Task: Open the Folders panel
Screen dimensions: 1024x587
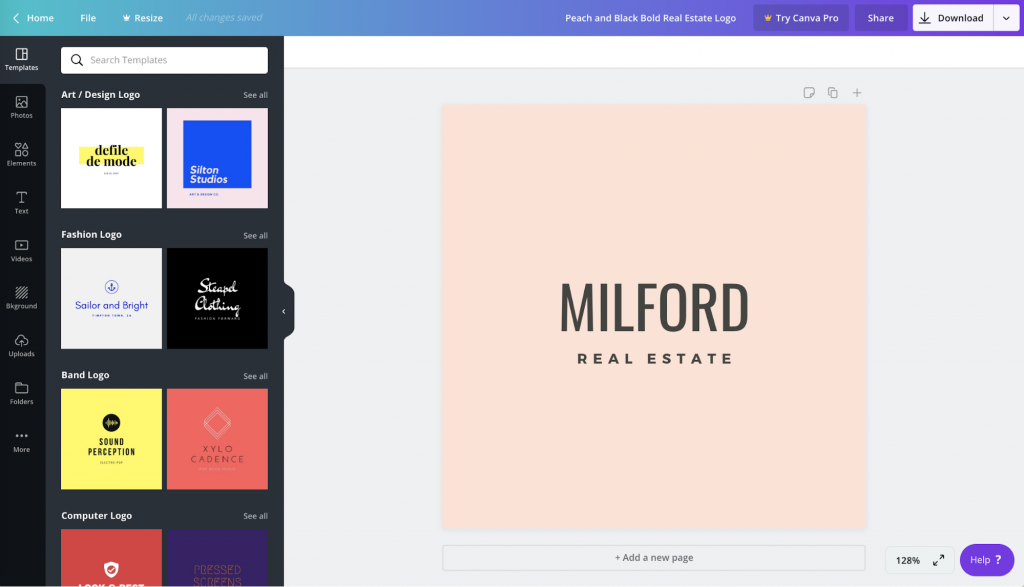Action: tap(22, 393)
